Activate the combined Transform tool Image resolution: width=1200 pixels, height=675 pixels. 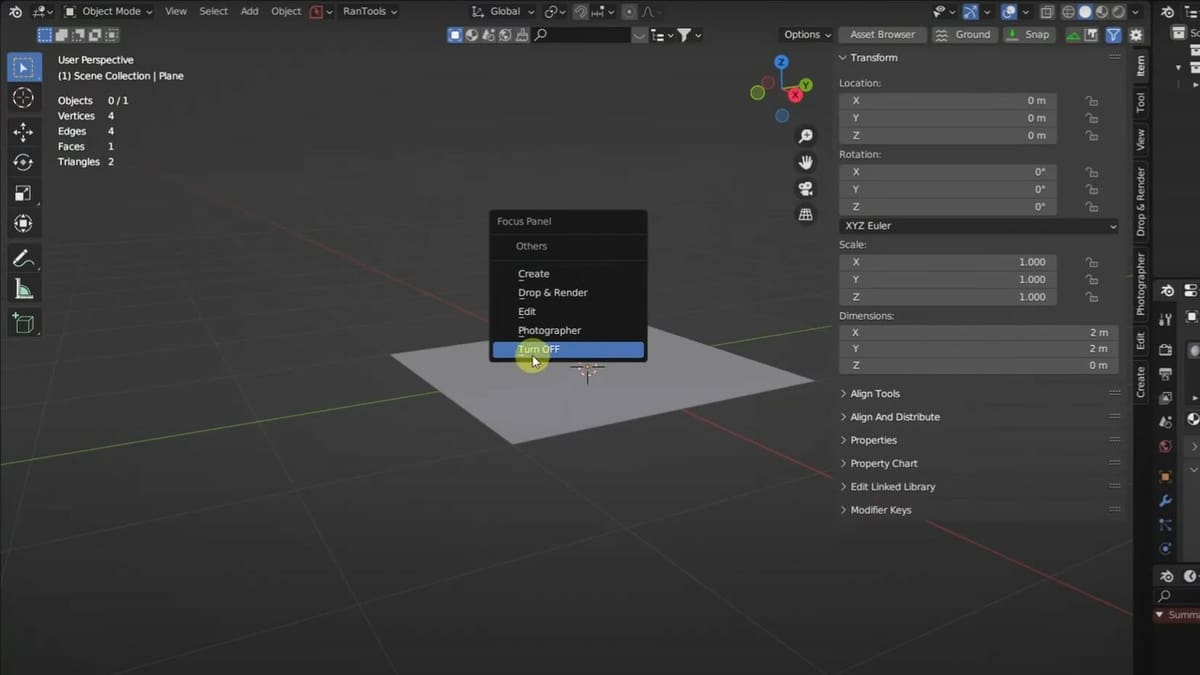[23, 224]
